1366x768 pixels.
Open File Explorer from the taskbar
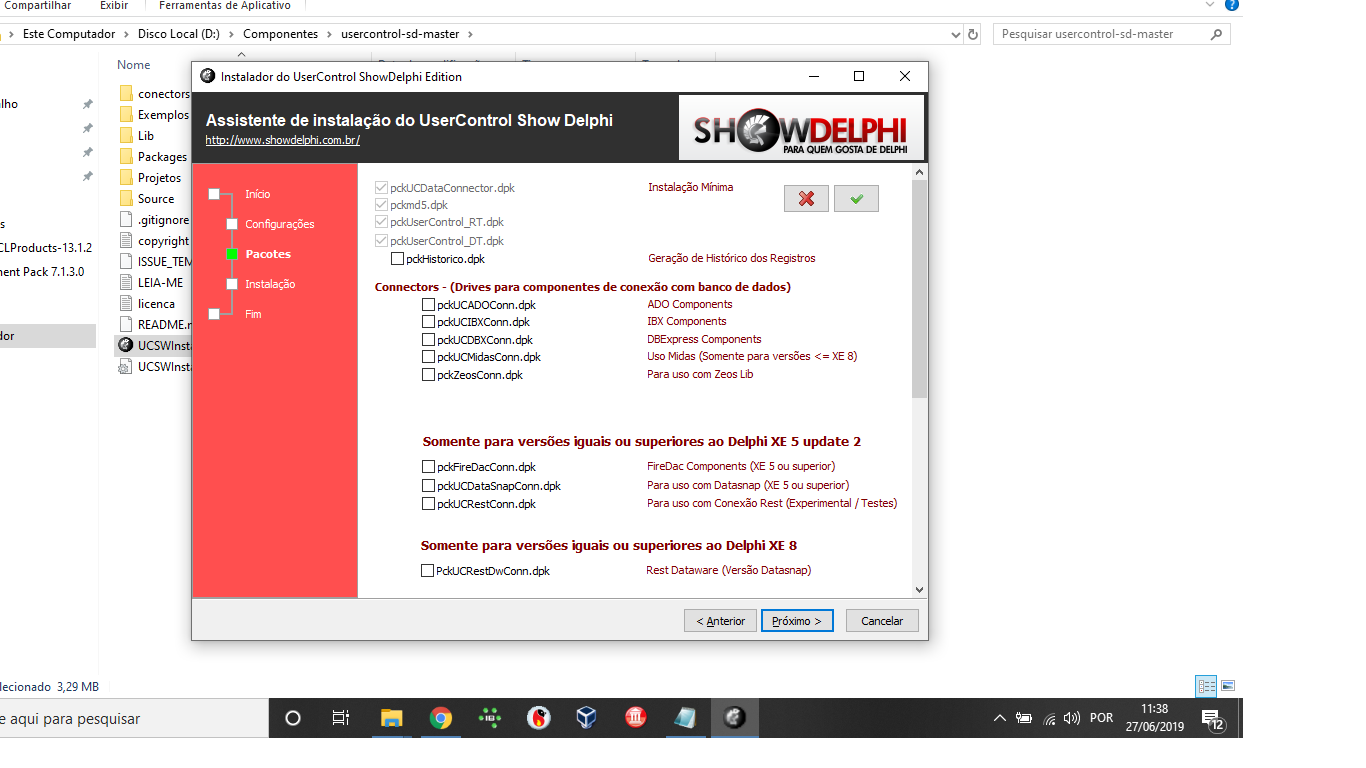391,718
